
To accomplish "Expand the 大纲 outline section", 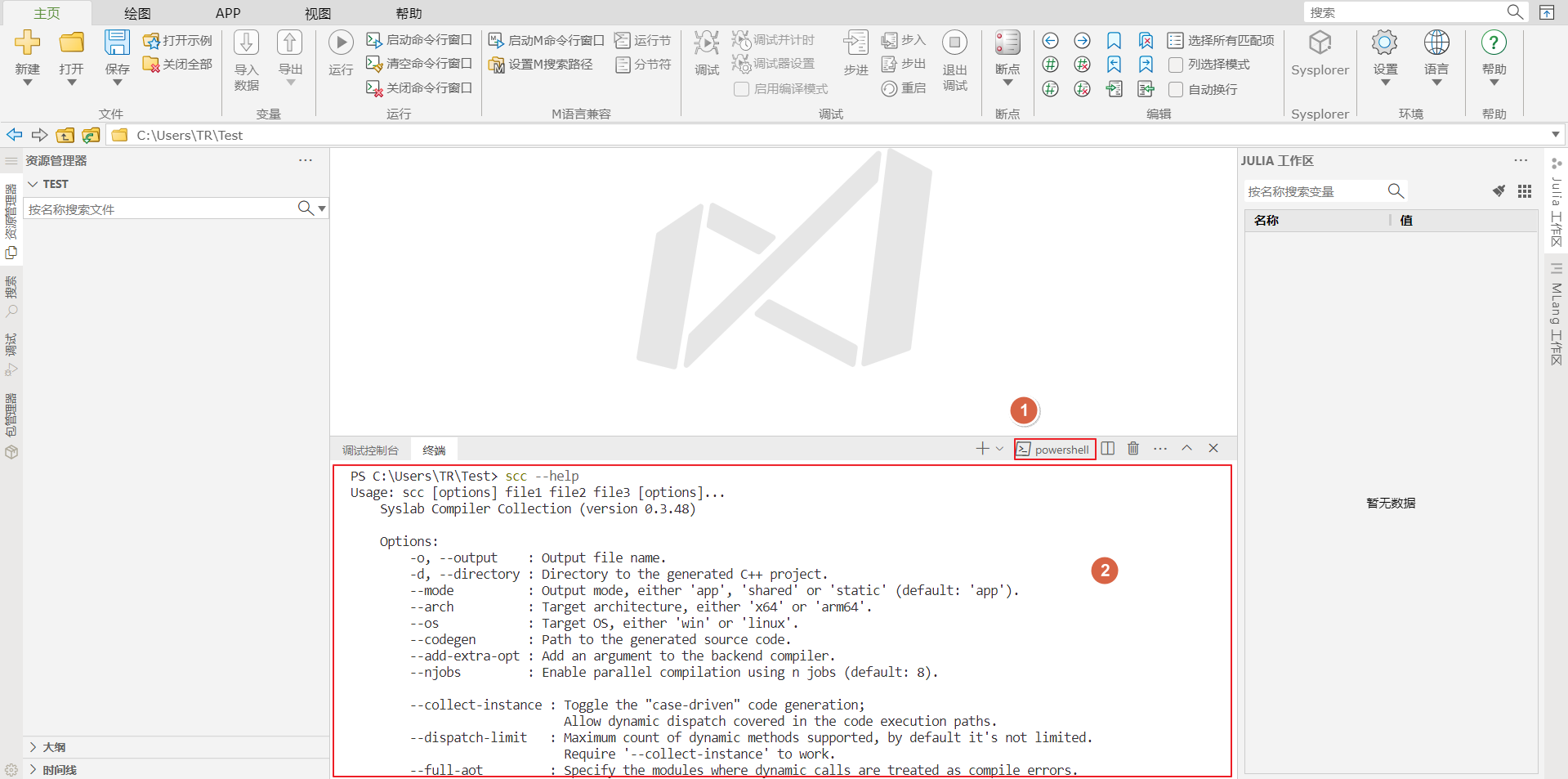I will click(x=33, y=747).
